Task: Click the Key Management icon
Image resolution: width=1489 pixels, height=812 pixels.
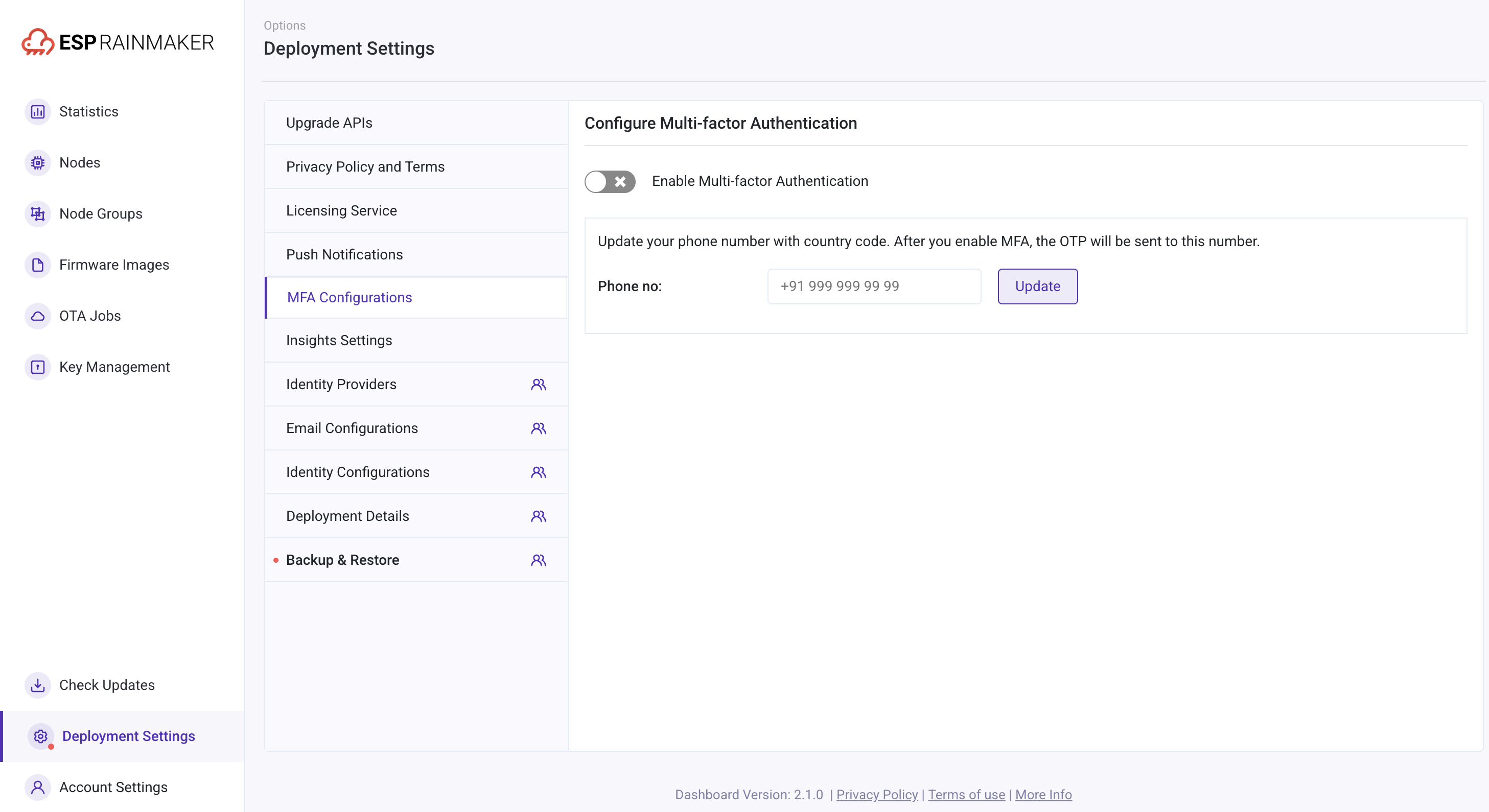Action: [x=38, y=367]
